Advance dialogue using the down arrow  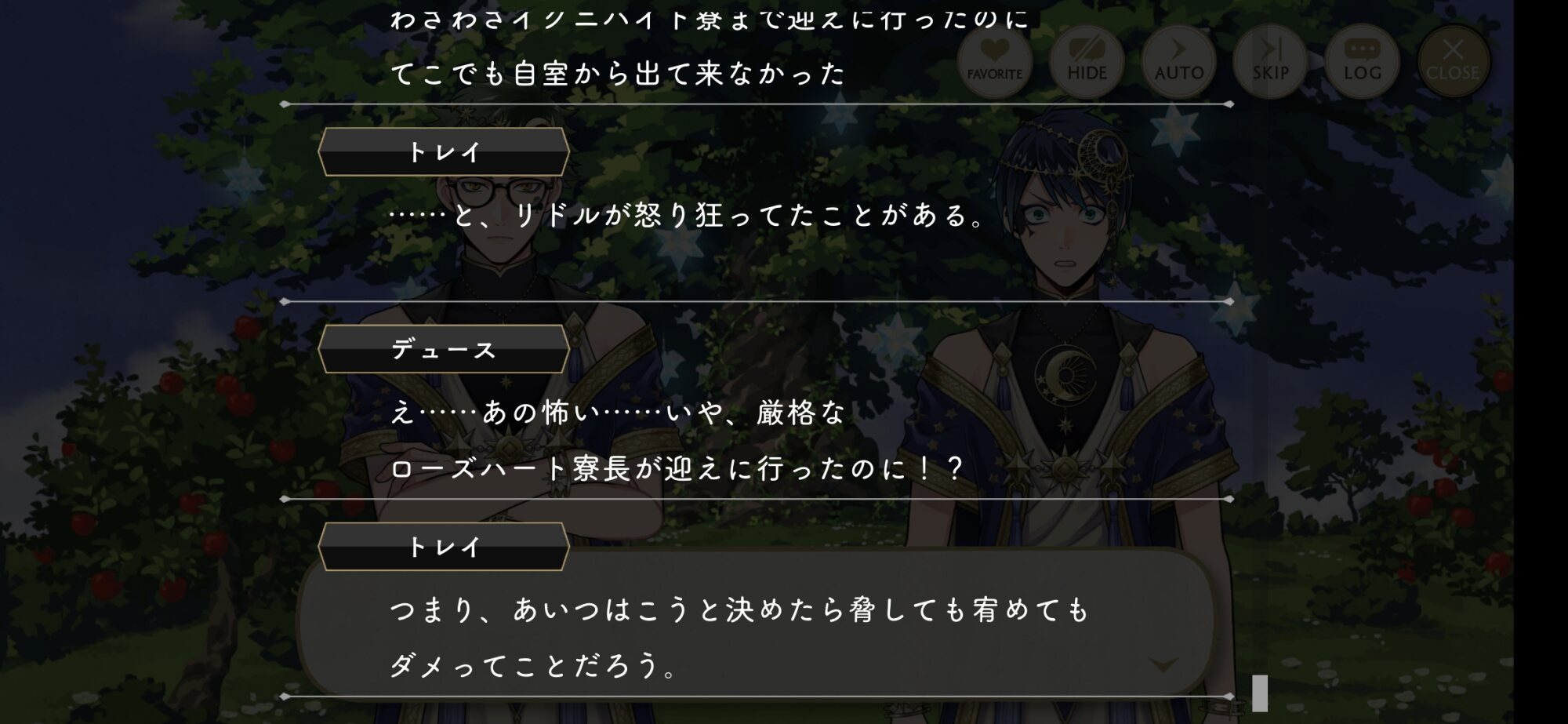point(1163,664)
